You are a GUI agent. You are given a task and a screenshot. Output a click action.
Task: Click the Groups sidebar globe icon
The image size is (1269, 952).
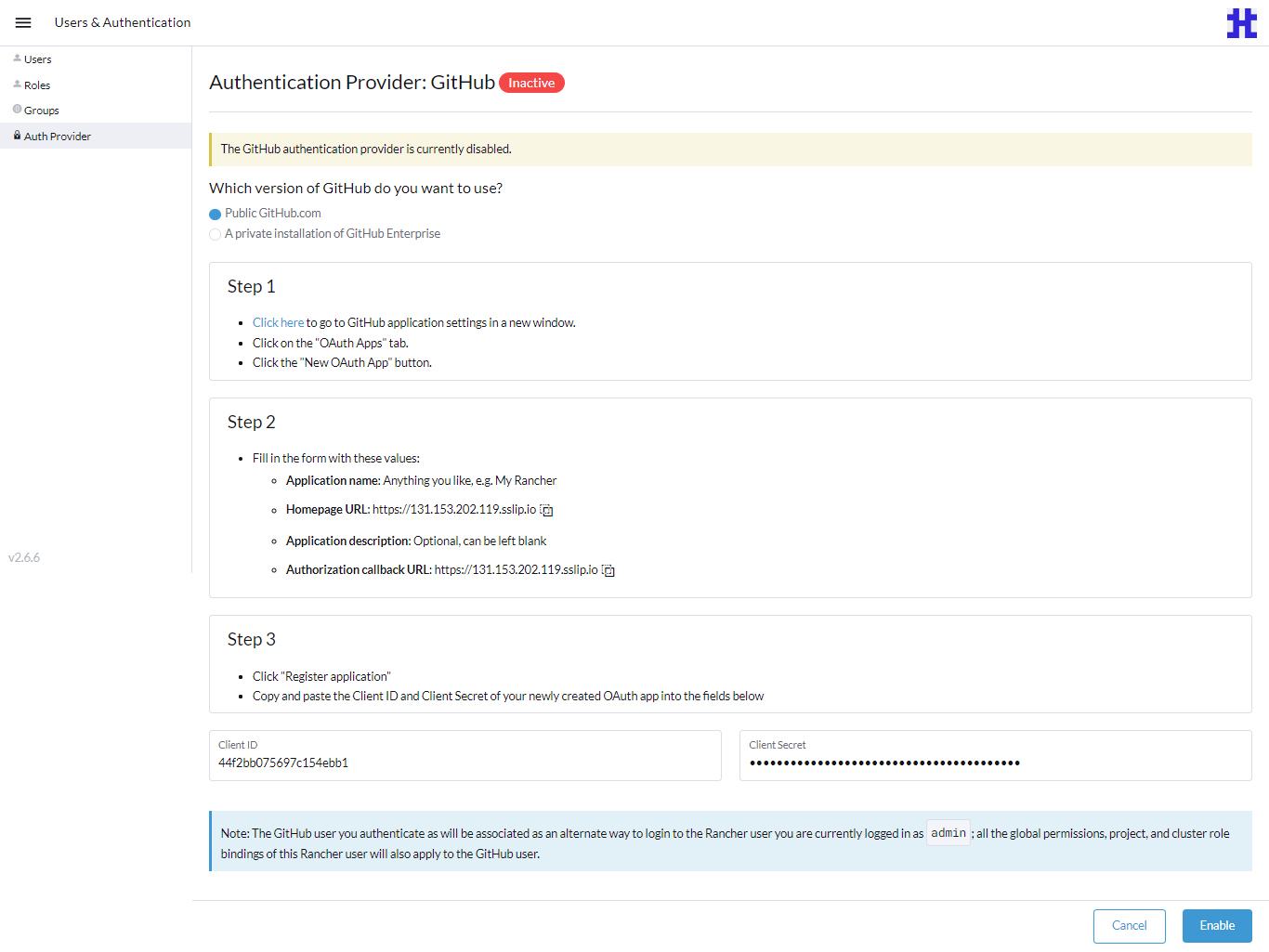tap(17, 110)
